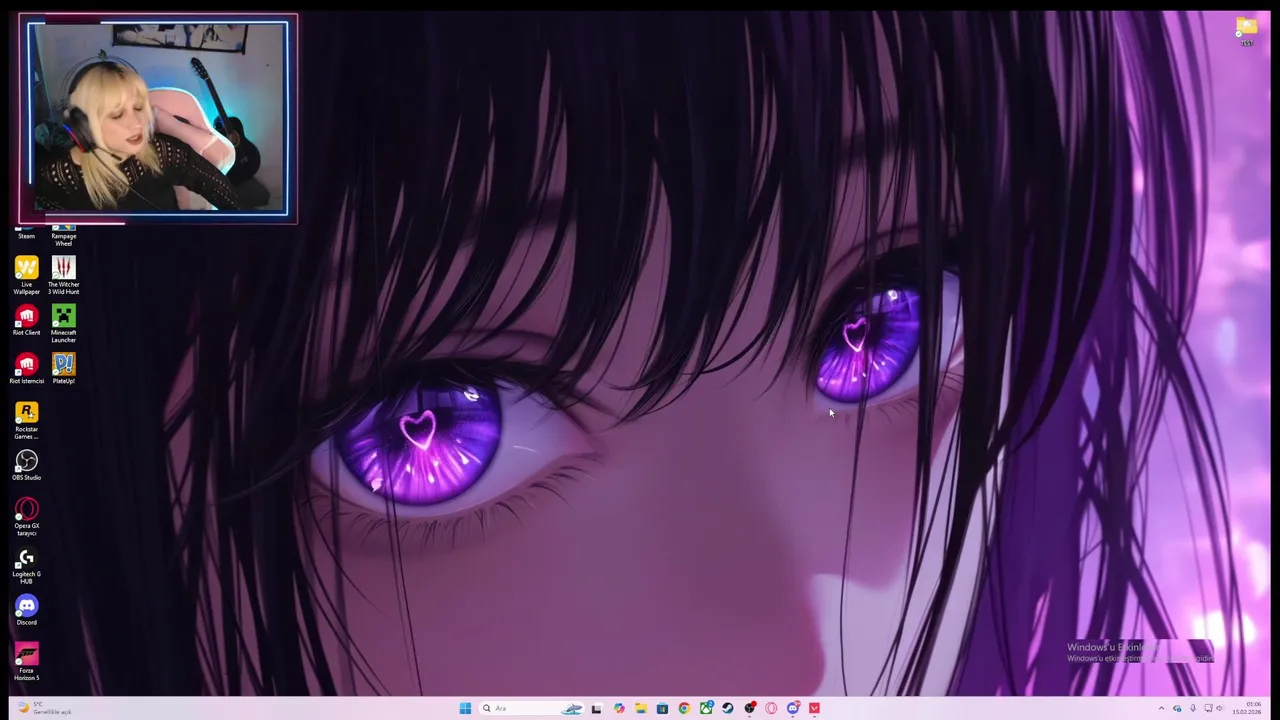Click the taskbar search box labeled Ara
The width and height of the screenshot is (1280, 720).
[531, 708]
